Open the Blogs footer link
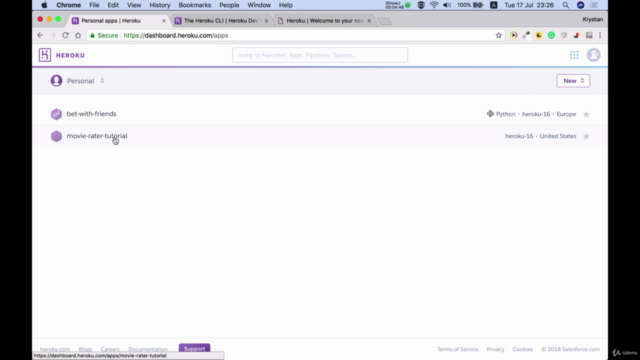Screen dimensions: 640x360 (x=85, y=349)
